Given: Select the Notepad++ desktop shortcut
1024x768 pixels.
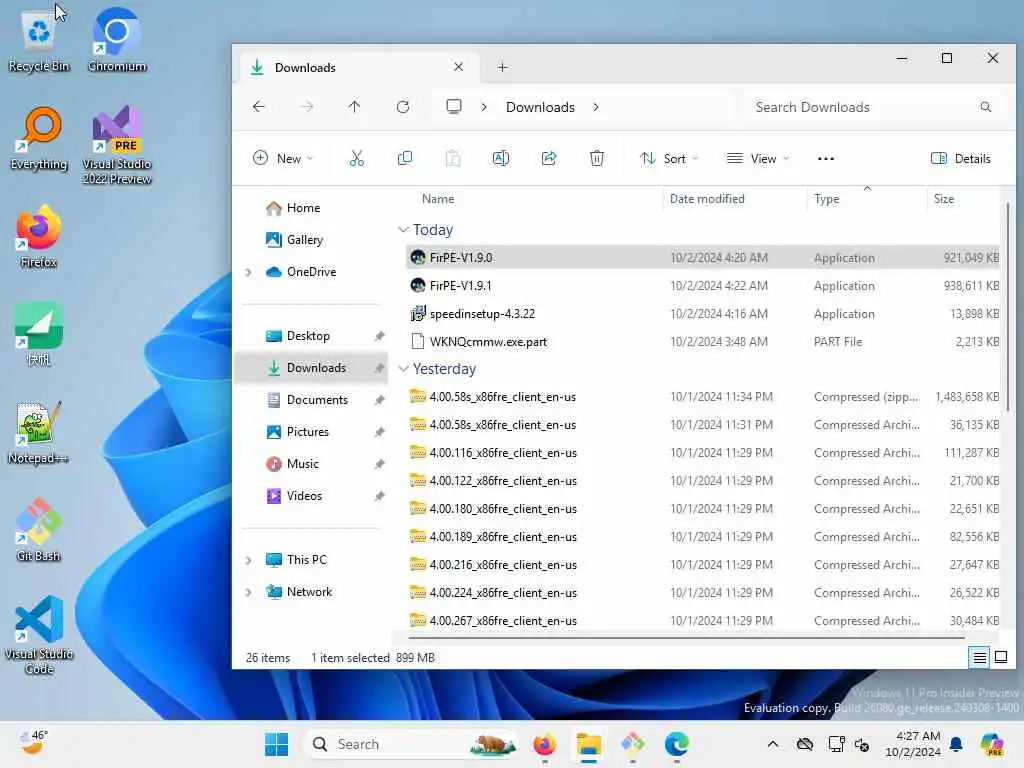Looking at the screenshot, I should [x=39, y=432].
